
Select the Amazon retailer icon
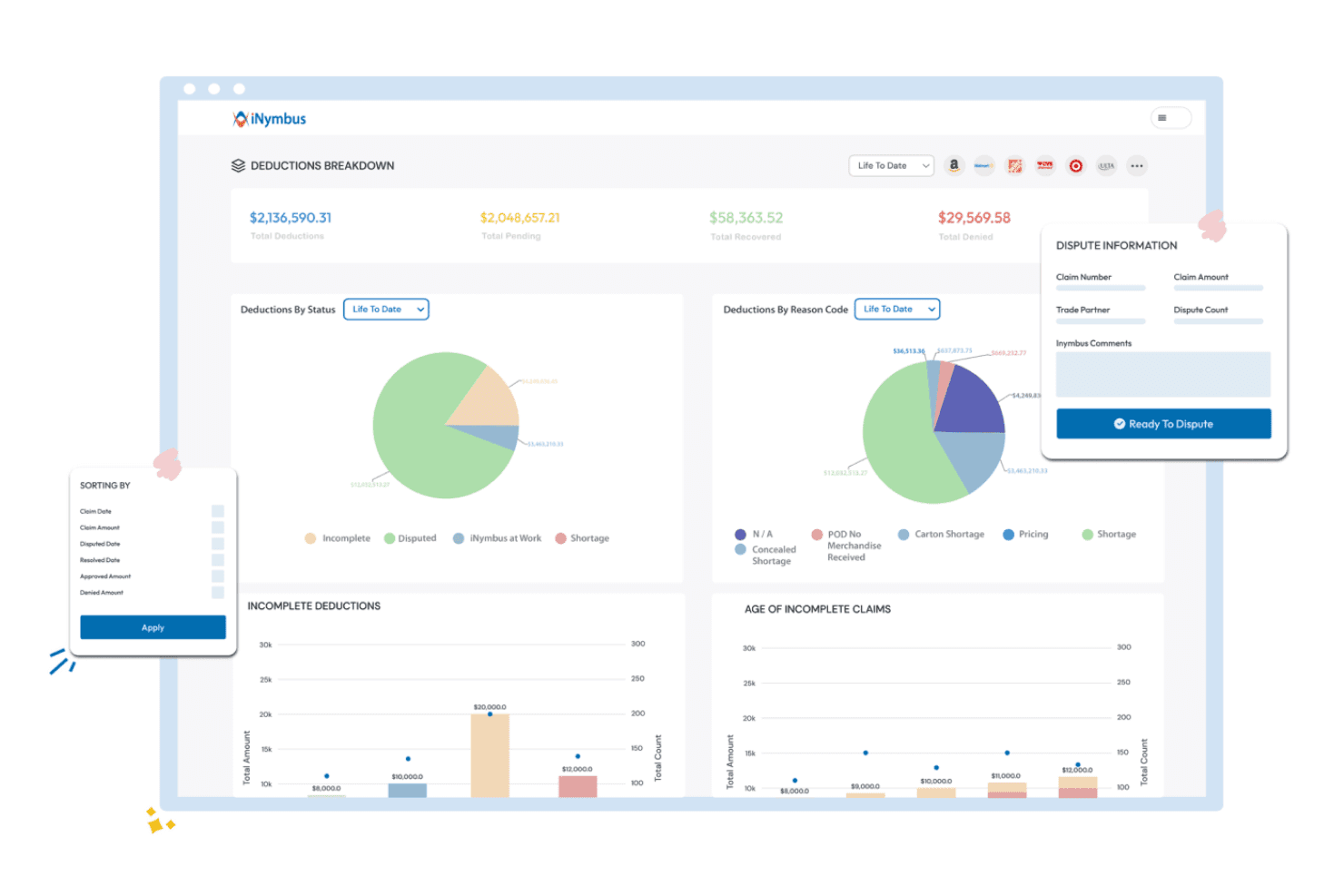pyautogui.click(x=954, y=165)
